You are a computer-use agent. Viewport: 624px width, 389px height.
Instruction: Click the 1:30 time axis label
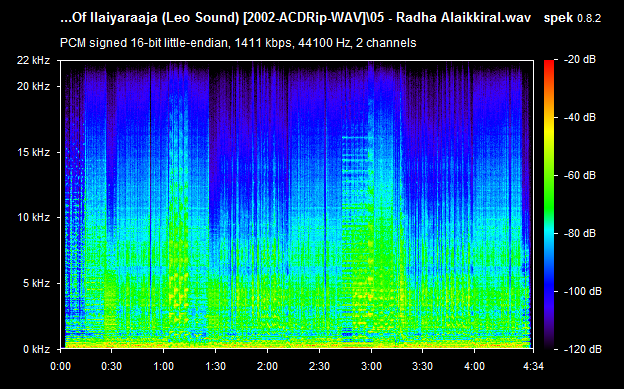click(x=215, y=366)
